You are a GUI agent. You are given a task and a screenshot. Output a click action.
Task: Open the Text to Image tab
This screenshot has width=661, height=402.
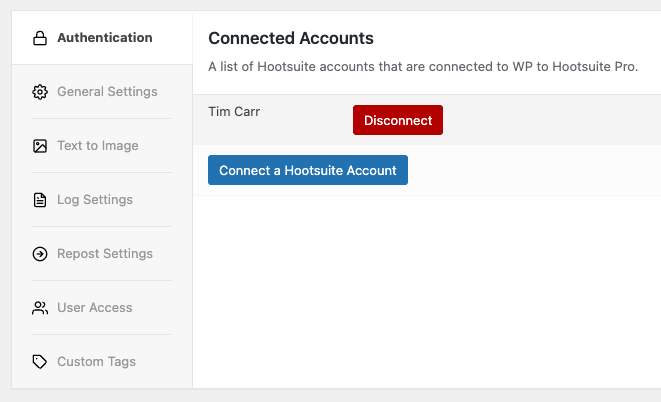[x=102, y=146]
